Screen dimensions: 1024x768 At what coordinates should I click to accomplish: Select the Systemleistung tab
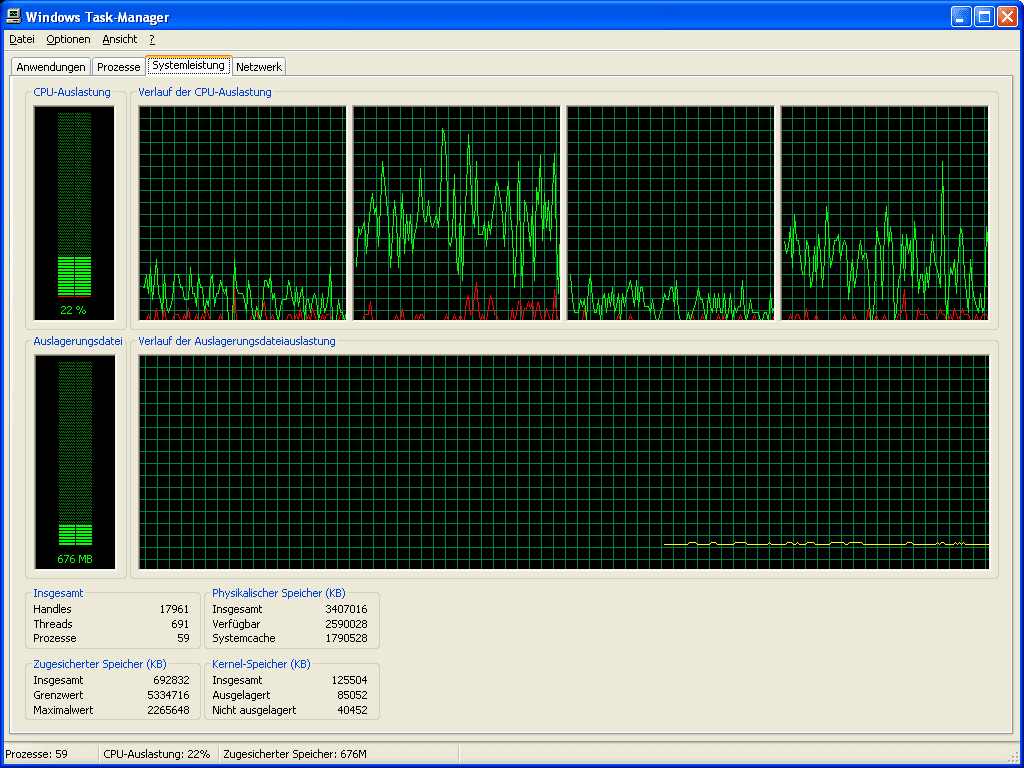(x=189, y=65)
